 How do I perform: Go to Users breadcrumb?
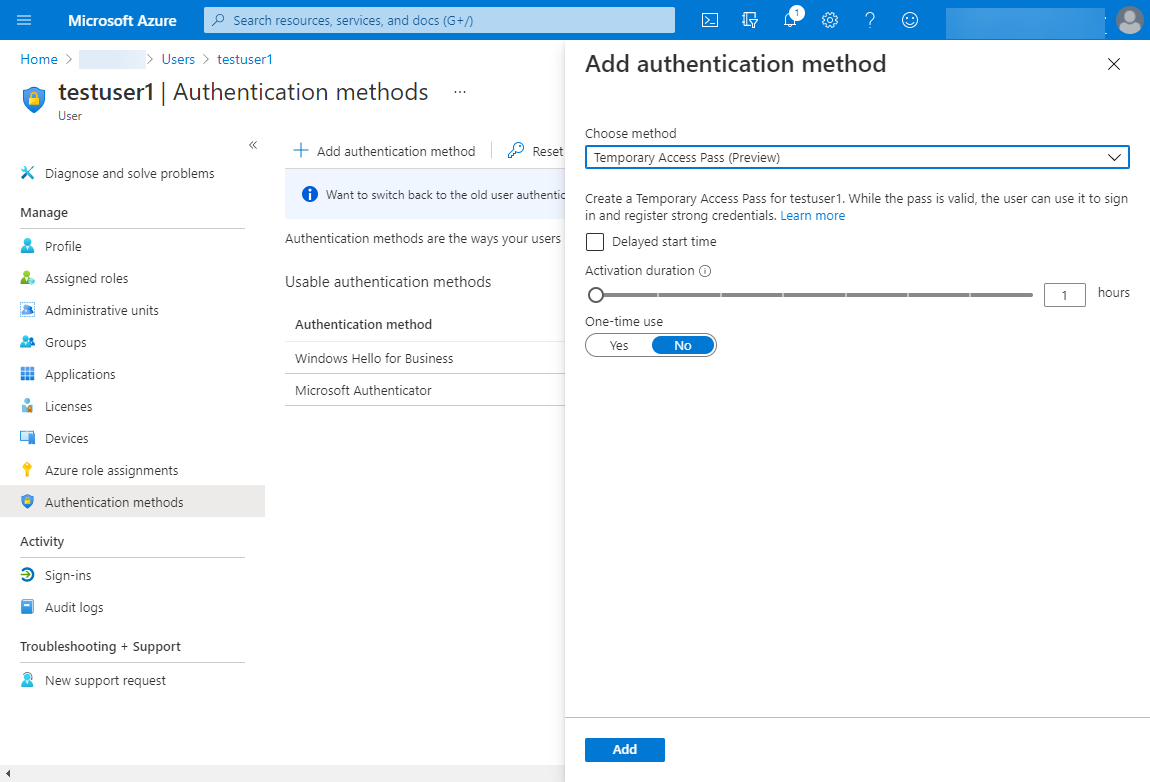point(178,59)
